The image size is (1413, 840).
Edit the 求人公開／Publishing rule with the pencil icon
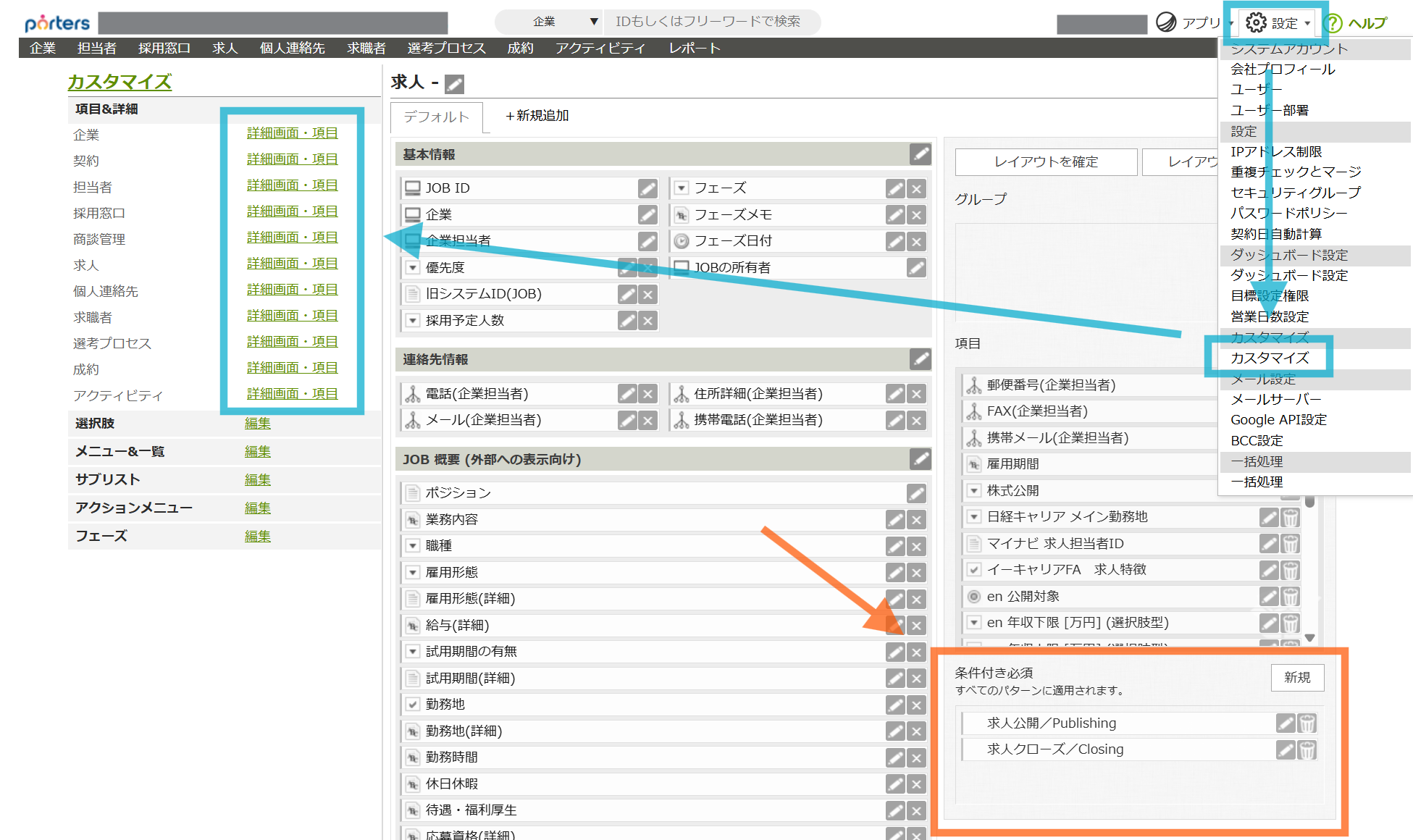(x=1285, y=723)
